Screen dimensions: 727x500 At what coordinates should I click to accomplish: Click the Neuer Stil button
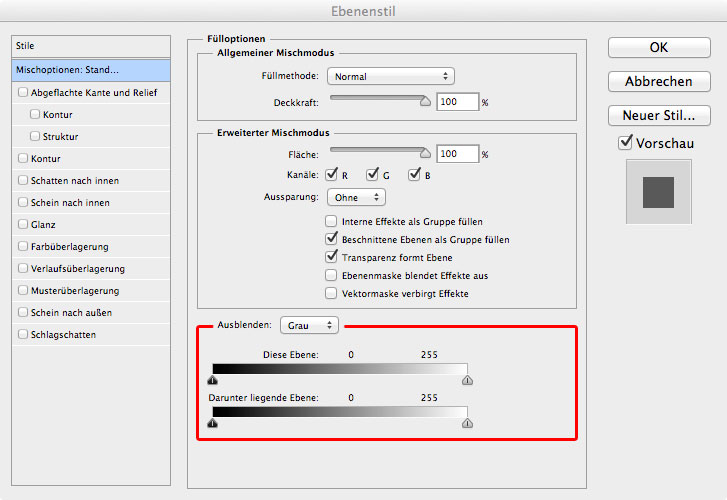(658, 115)
